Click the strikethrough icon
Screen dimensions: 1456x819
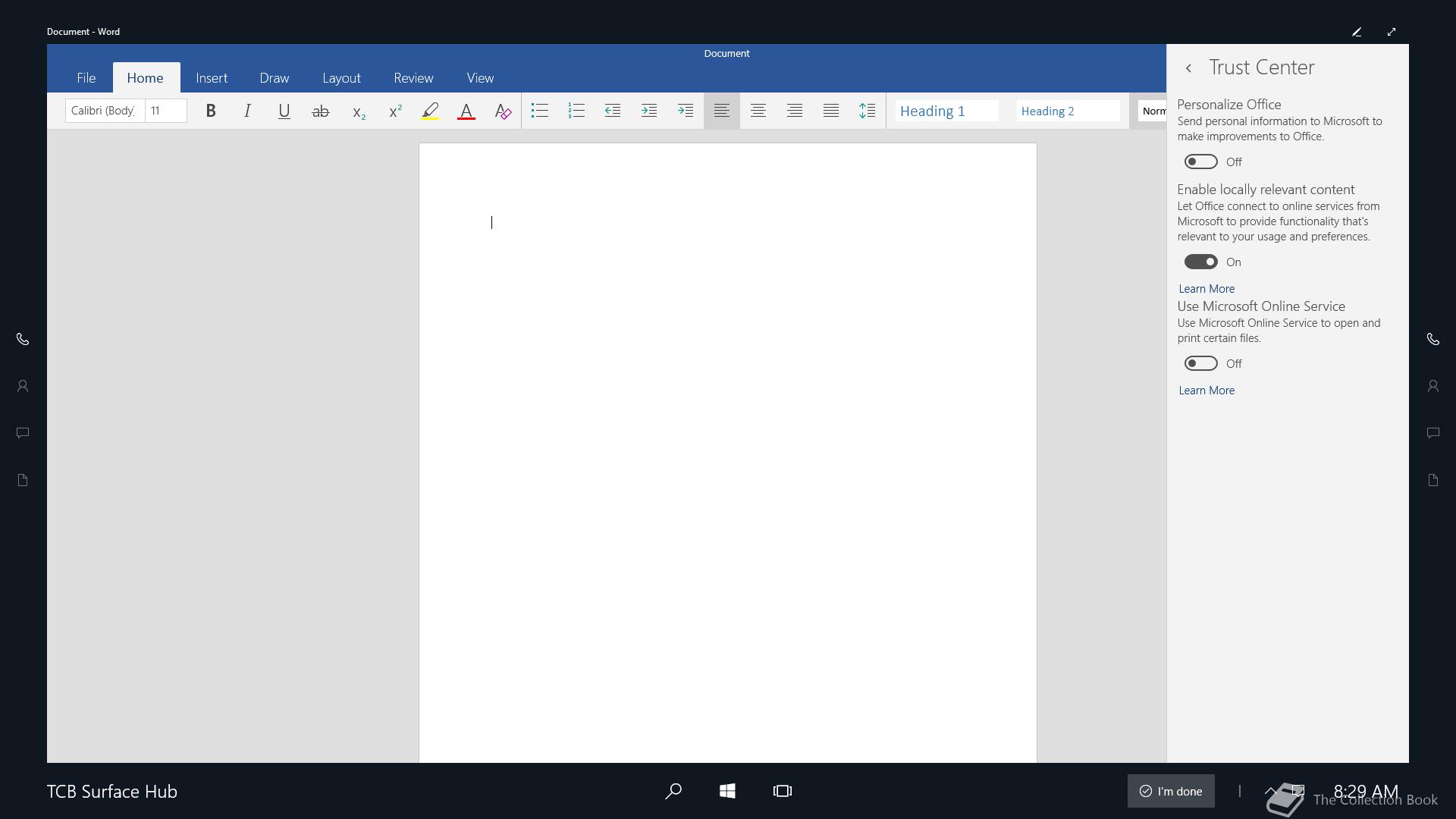click(321, 111)
